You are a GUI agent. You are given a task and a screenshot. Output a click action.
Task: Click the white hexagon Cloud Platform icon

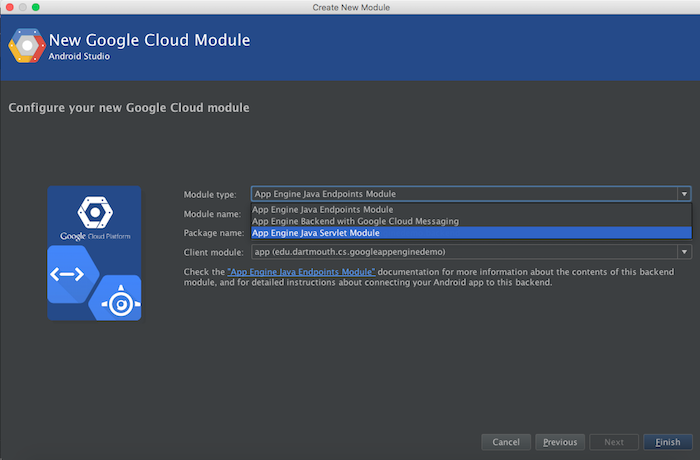95,212
